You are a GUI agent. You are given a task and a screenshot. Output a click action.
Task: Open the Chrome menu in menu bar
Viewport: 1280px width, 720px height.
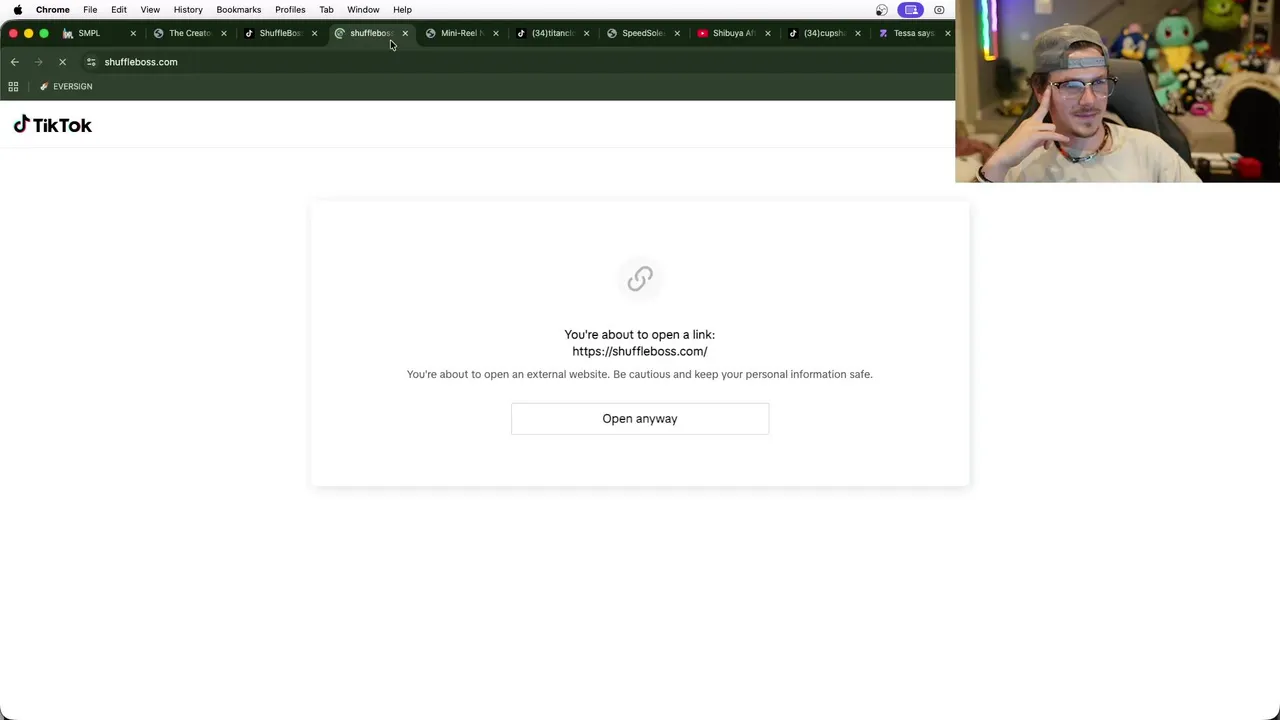point(53,10)
